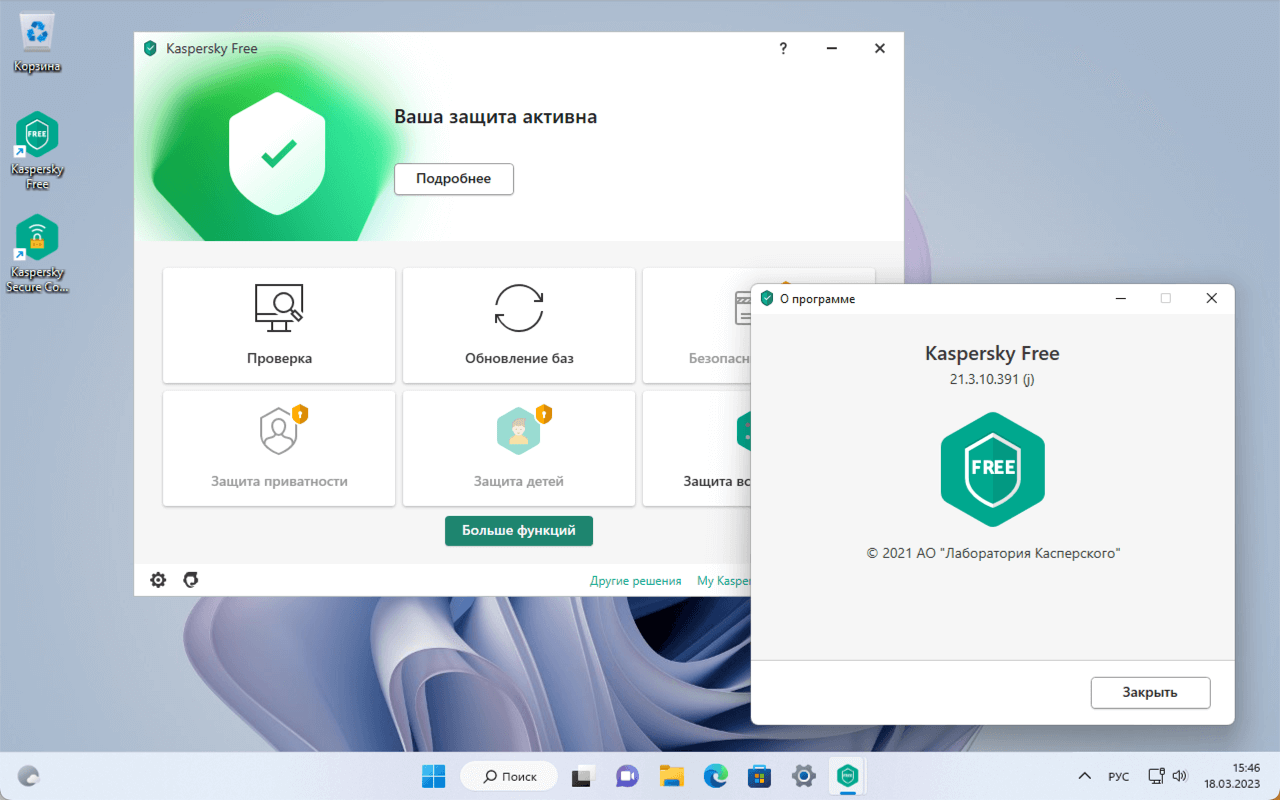Viewport: 1280px width, 800px height.
Task: Open the Защита приватности tile
Action: (x=279, y=448)
